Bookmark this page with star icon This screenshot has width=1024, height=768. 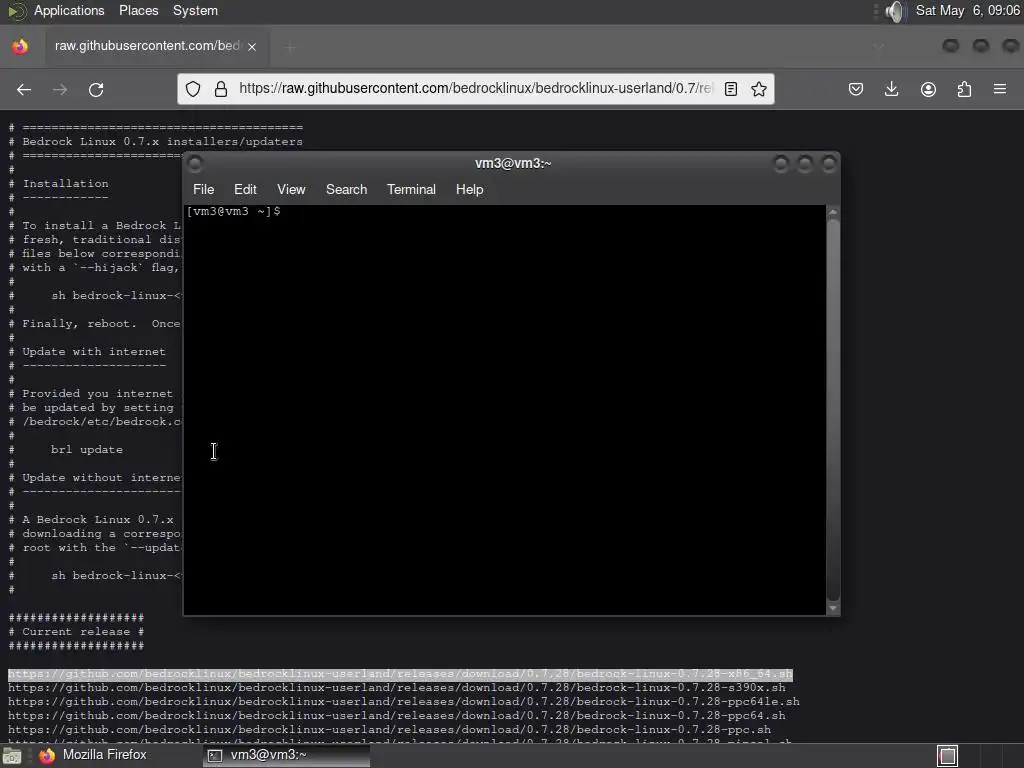click(x=759, y=89)
